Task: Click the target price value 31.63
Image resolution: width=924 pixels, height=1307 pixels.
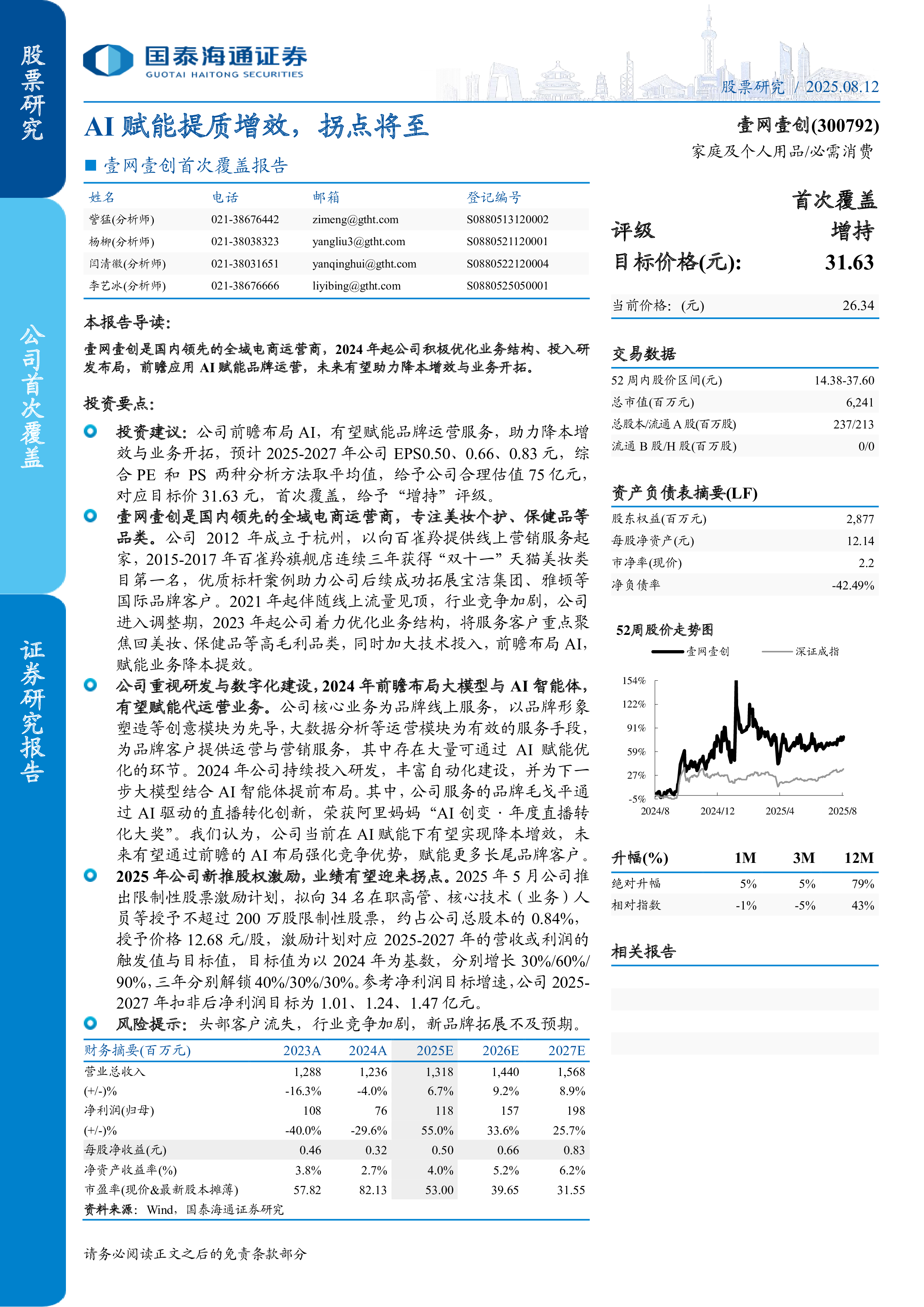Action: click(x=850, y=262)
